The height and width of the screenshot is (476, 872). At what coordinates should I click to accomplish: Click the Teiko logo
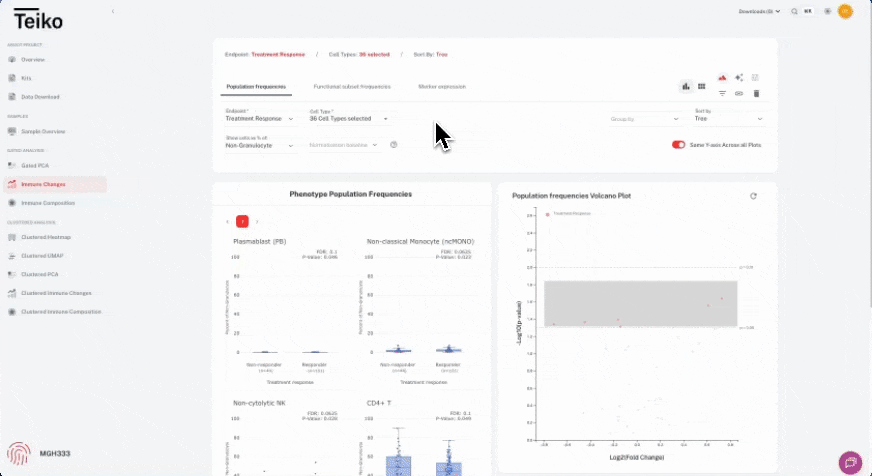(38, 19)
